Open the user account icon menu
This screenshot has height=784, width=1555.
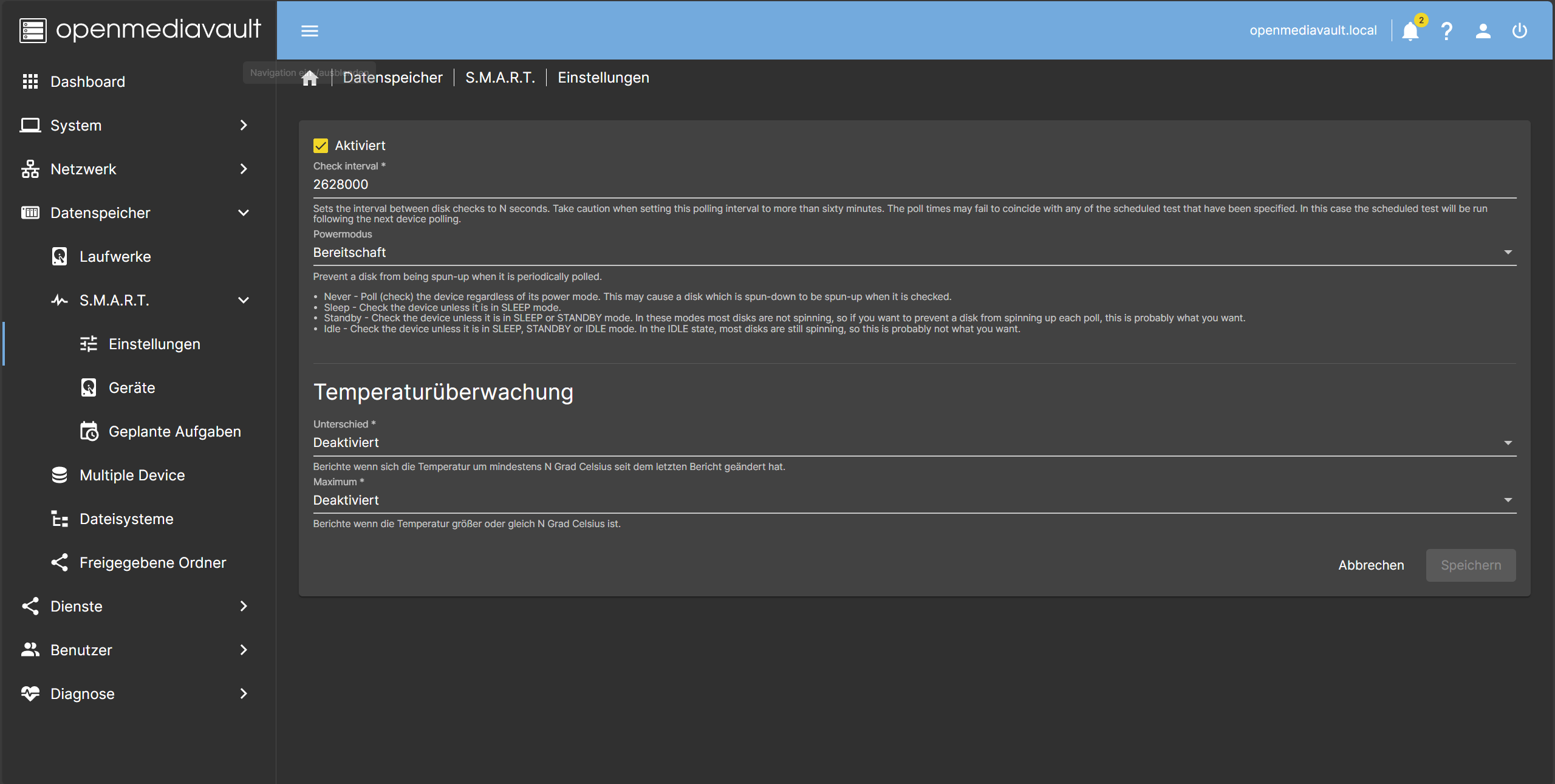(1483, 31)
